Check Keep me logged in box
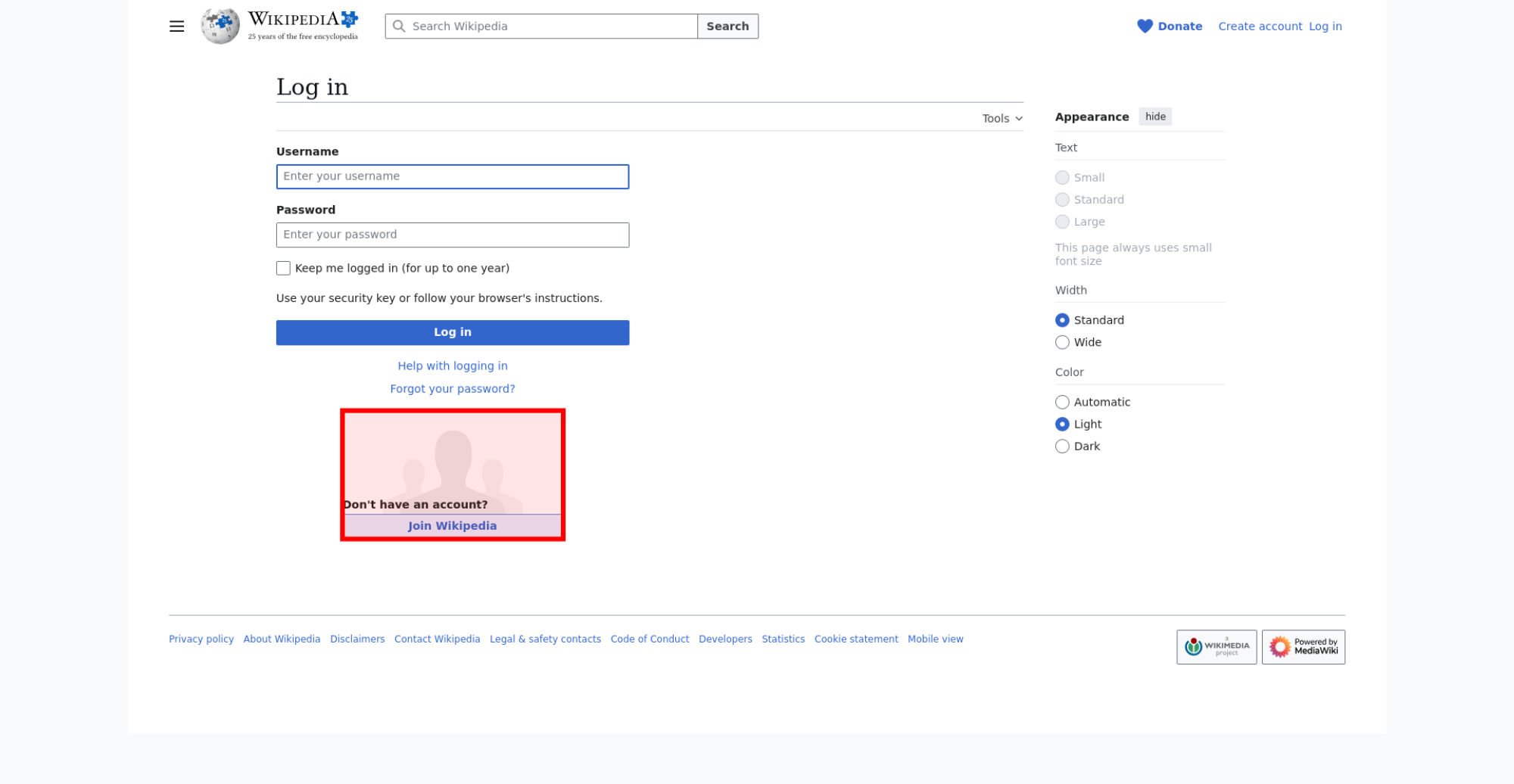The image size is (1514, 784). [x=283, y=269]
